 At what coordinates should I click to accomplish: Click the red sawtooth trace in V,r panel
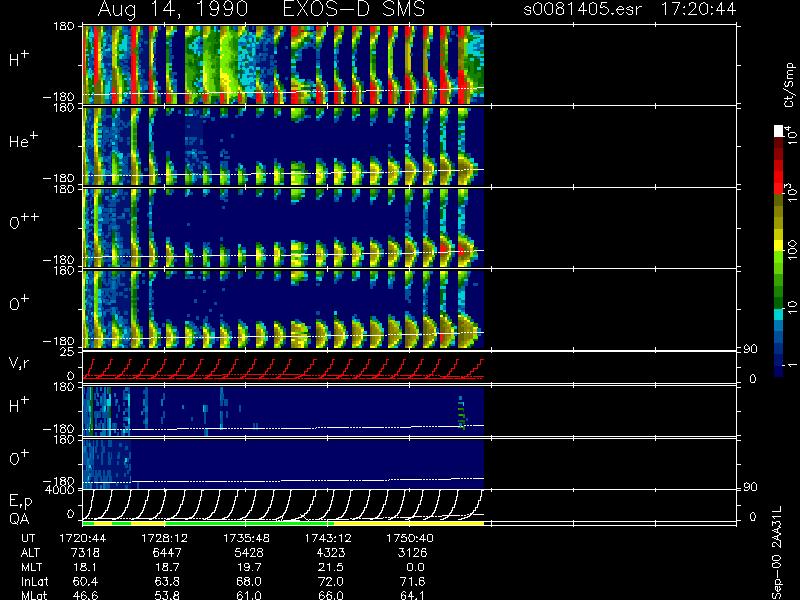(283, 368)
